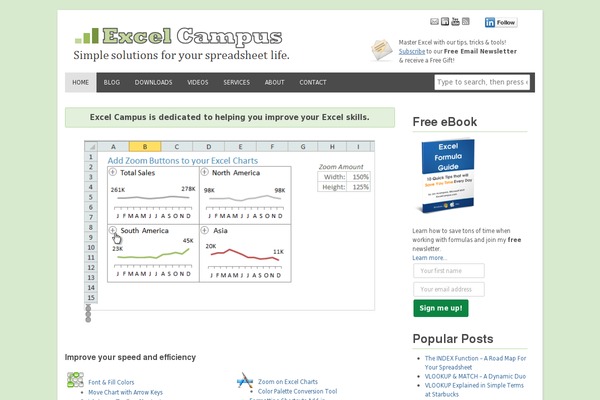Image resolution: width=600 pixels, height=400 pixels.
Task: Click the Width 150% zoom value cell
Action: click(x=360, y=177)
